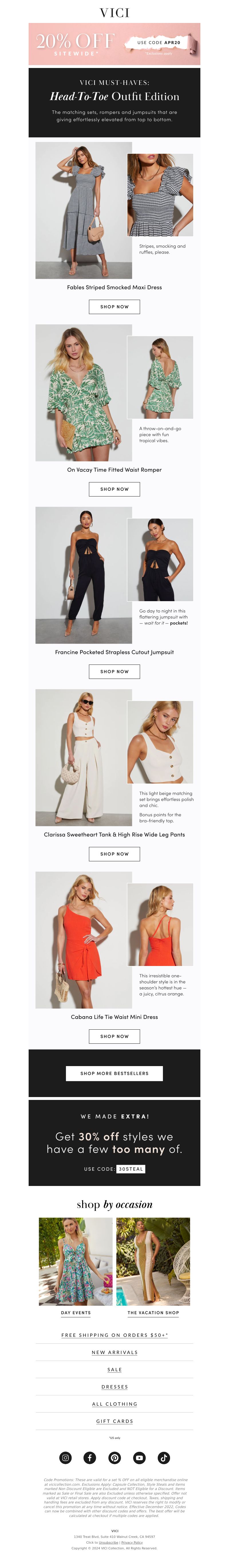Open the Privacy Policy footer link
The image size is (229, 1568).
pos(132,1542)
